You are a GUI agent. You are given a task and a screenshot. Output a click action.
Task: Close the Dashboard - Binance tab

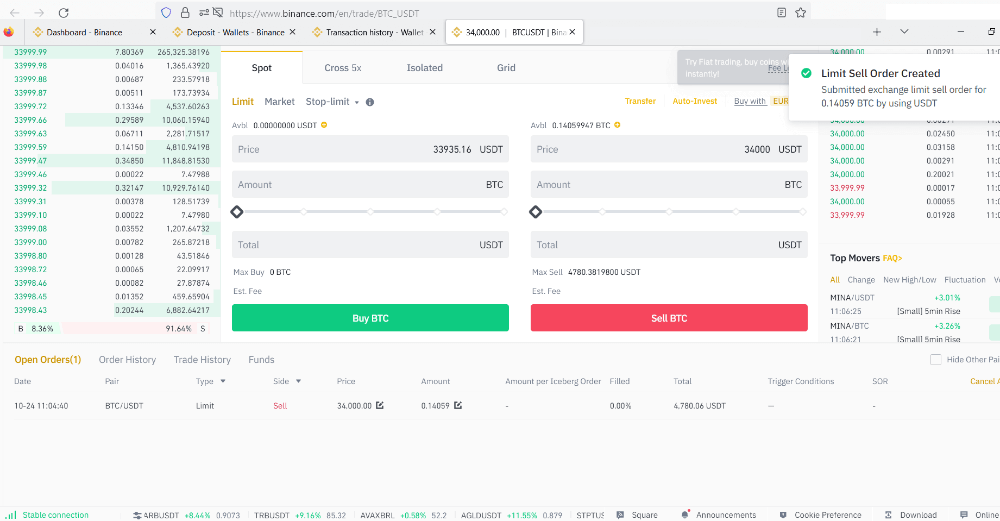pyautogui.click(x=152, y=32)
